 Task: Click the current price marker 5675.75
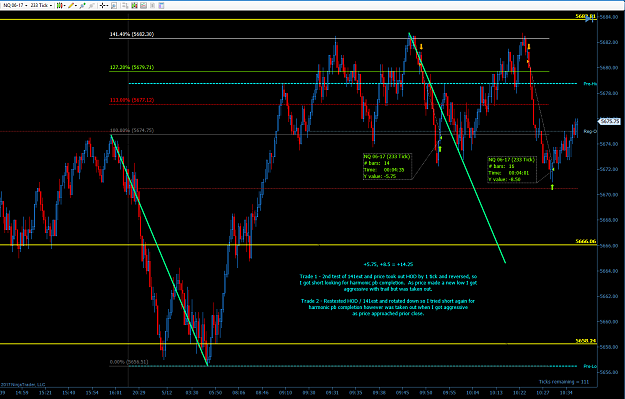click(x=610, y=121)
